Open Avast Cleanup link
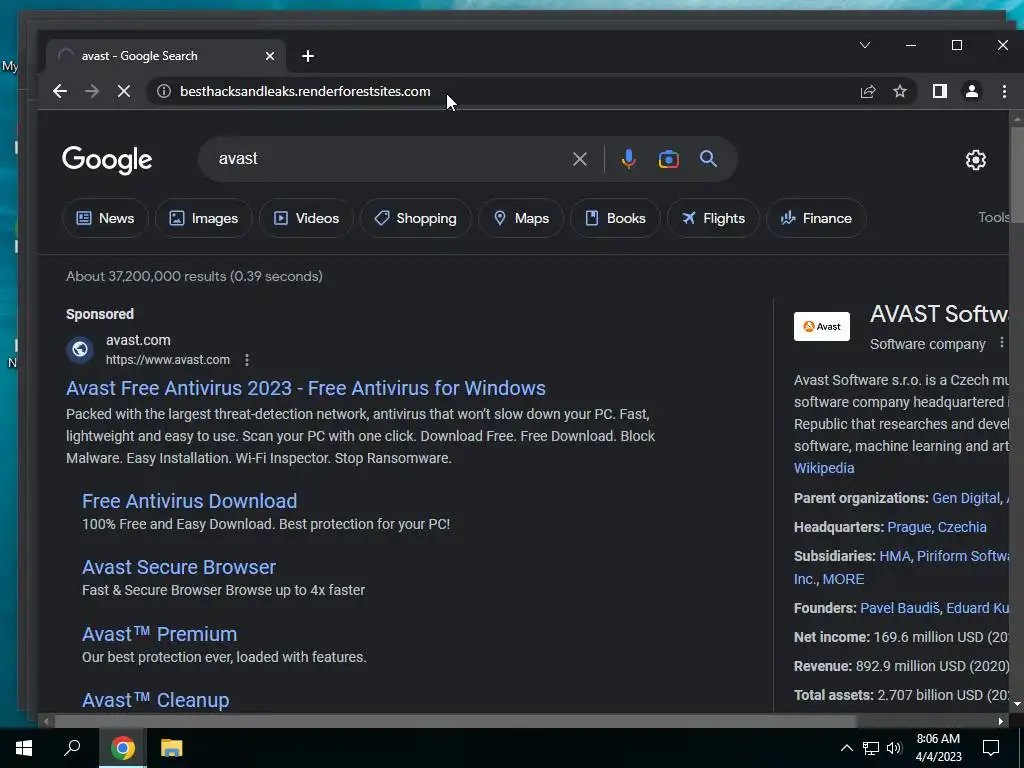Screen dimensions: 1024x768 pyautogui.click(x=155, y=700)
